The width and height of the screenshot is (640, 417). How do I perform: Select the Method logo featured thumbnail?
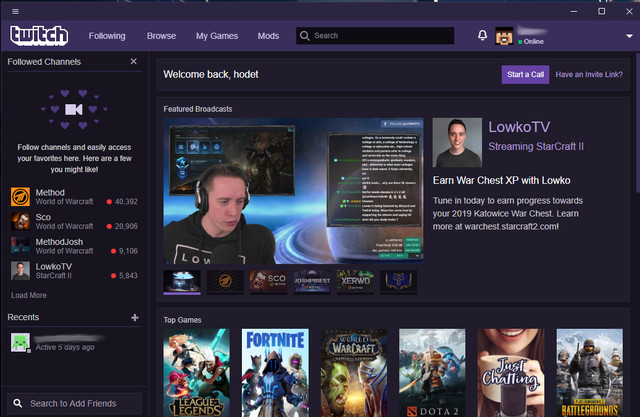point(225,281)
